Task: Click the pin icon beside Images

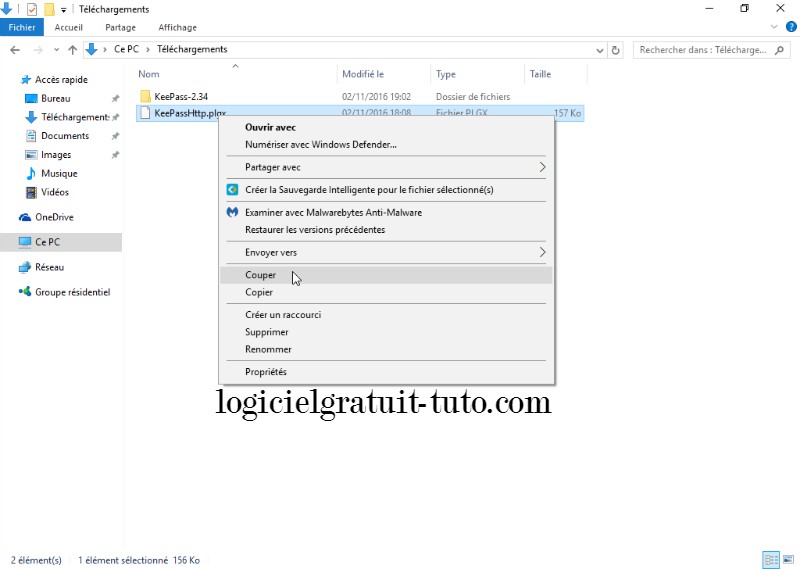Action: tap(115, 155)
